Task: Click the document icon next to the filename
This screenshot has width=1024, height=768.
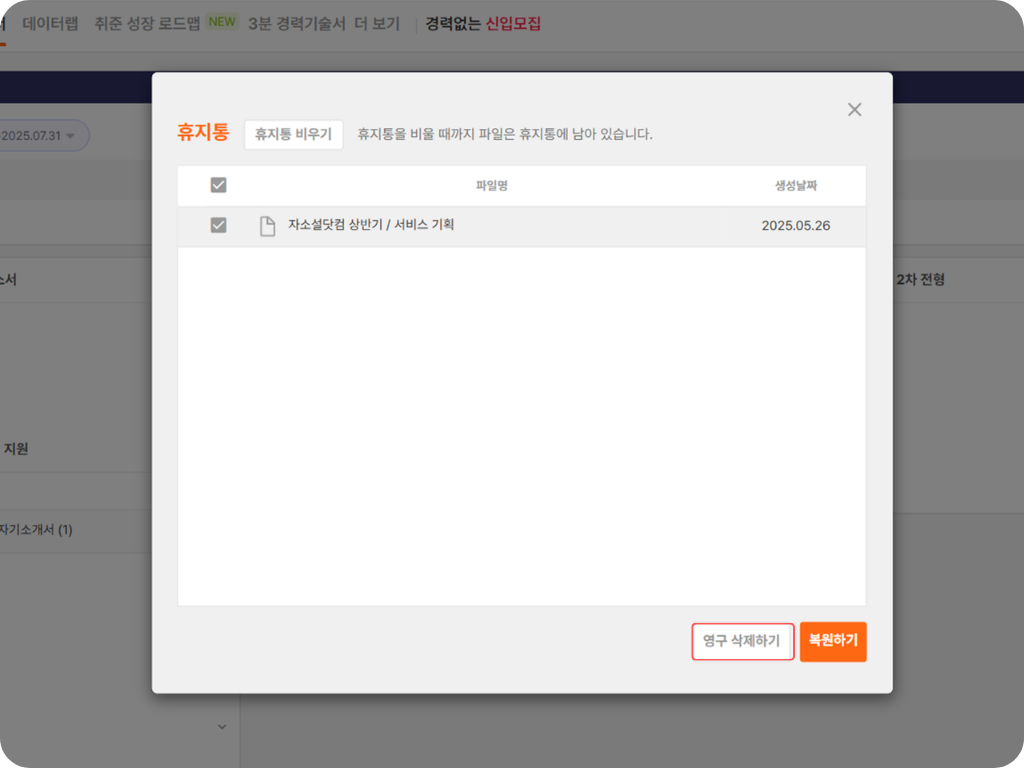Action: click(267, 224)
